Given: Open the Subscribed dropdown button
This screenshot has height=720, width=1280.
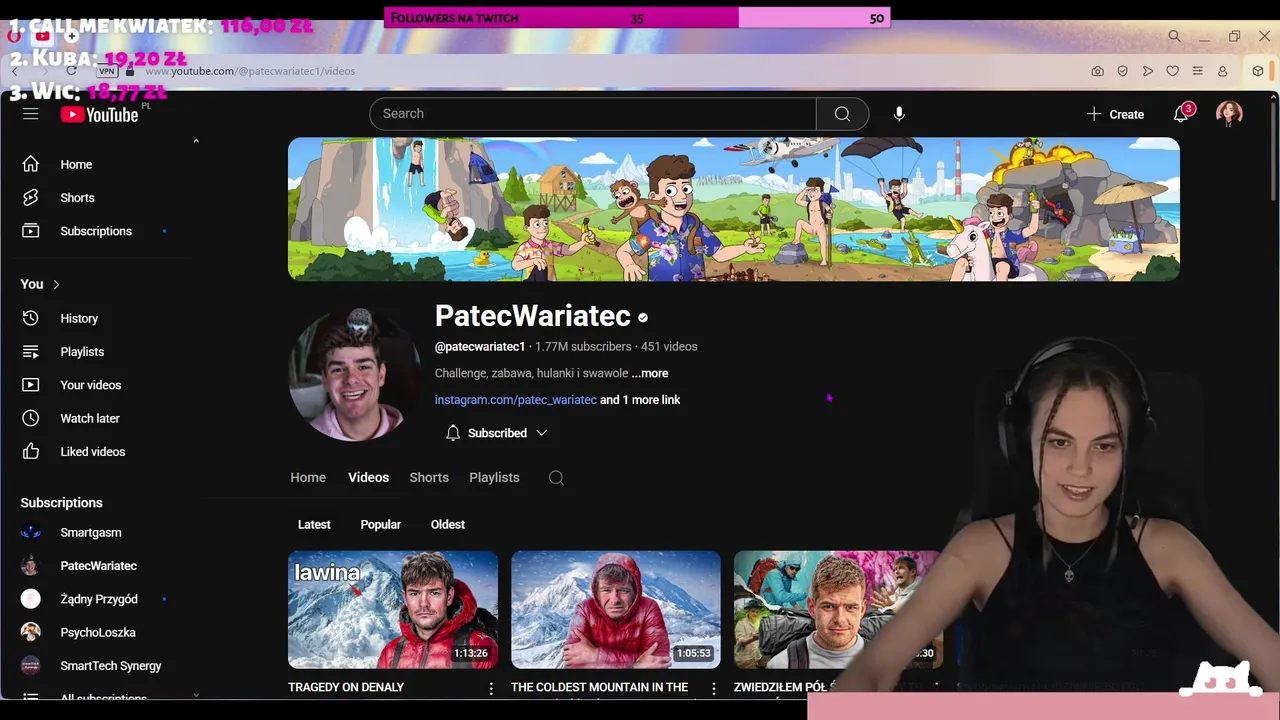Looking at the screenshot, I should (496, 433).
